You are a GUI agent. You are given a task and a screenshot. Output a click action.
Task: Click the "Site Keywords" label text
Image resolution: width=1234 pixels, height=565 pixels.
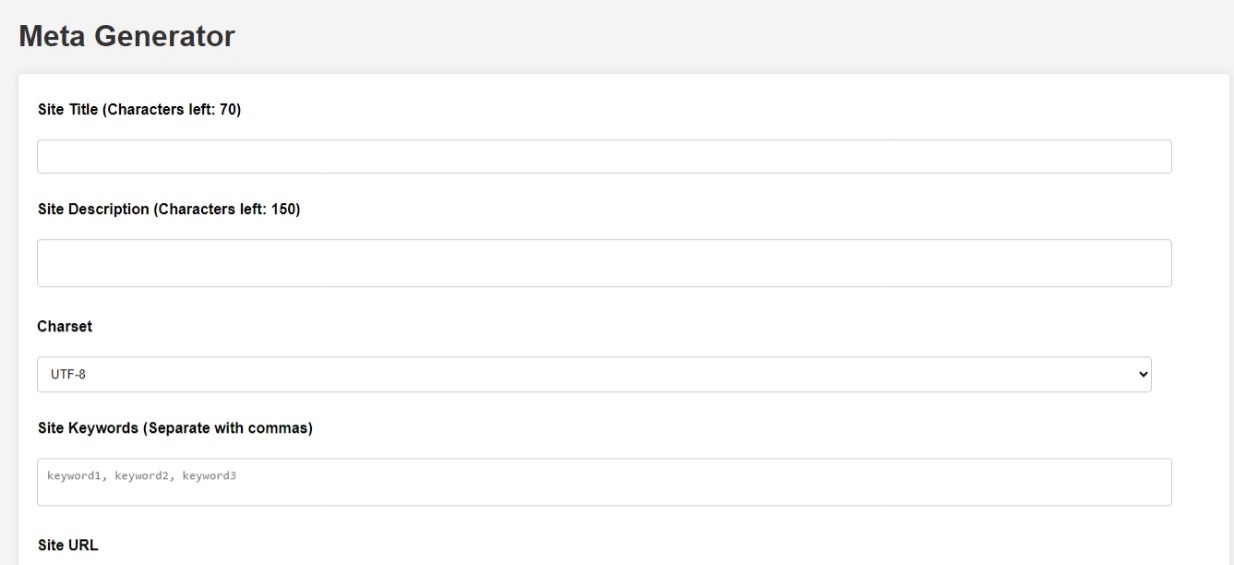pyautogui.click(x=87, y=430)
